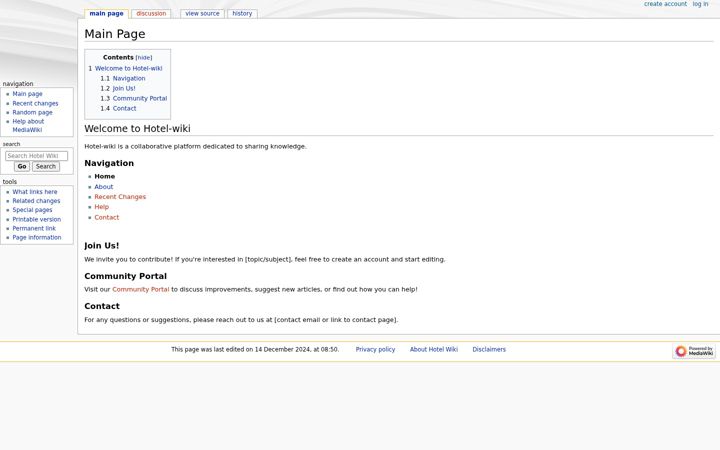Click the 'We invite you to contribute' sentence
Screen dimensions: 720x450
coord(264,259)
